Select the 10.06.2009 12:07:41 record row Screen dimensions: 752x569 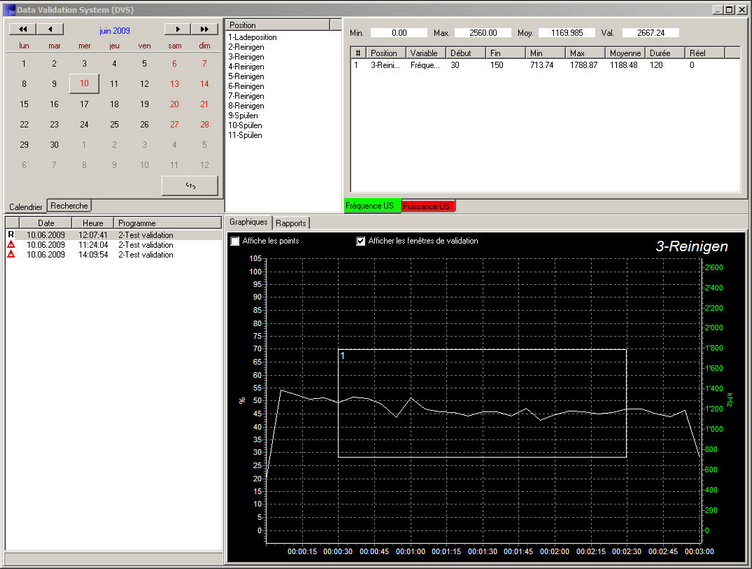[114, 235]
